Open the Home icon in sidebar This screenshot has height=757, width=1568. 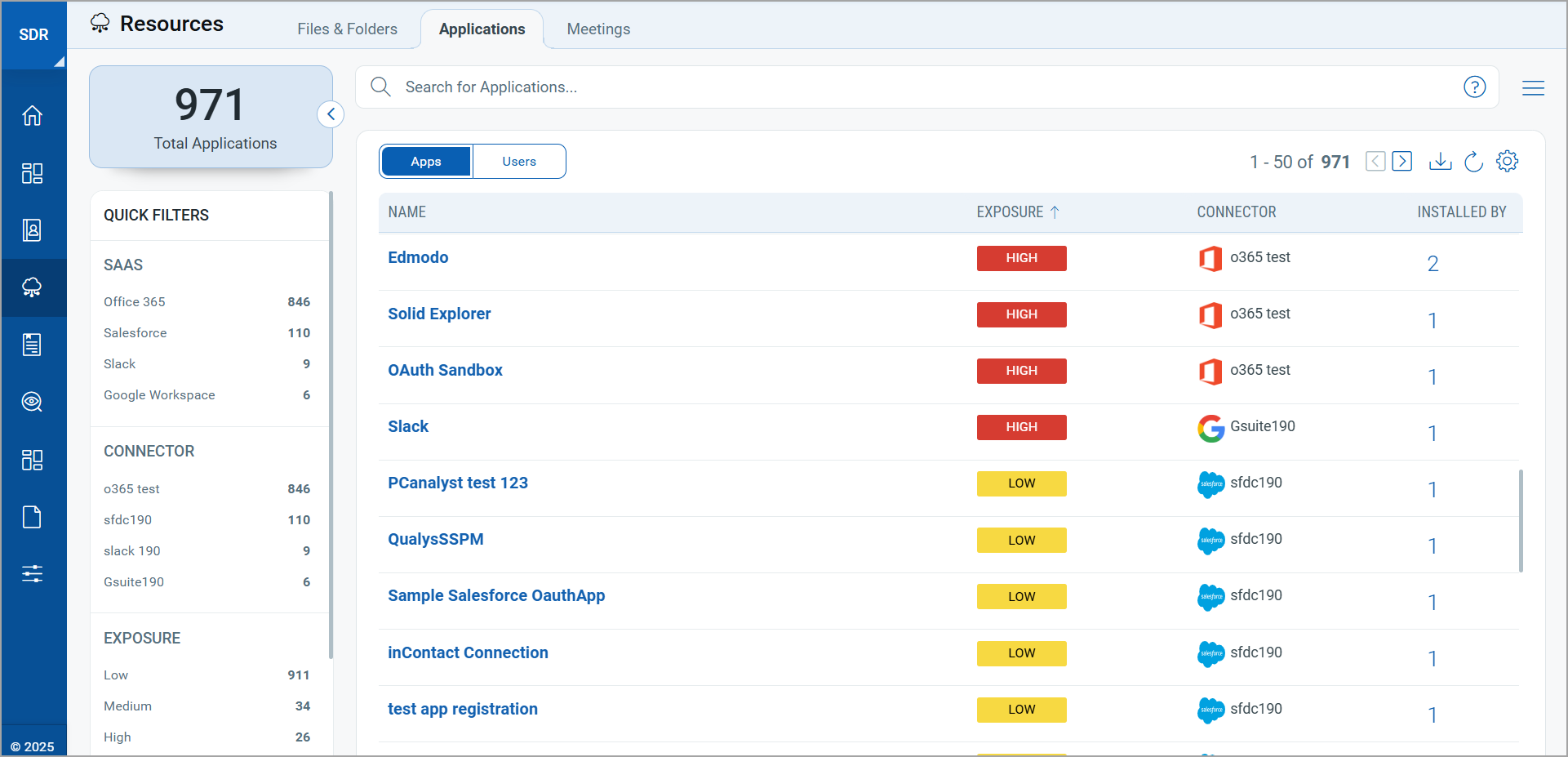coord(33,116)
